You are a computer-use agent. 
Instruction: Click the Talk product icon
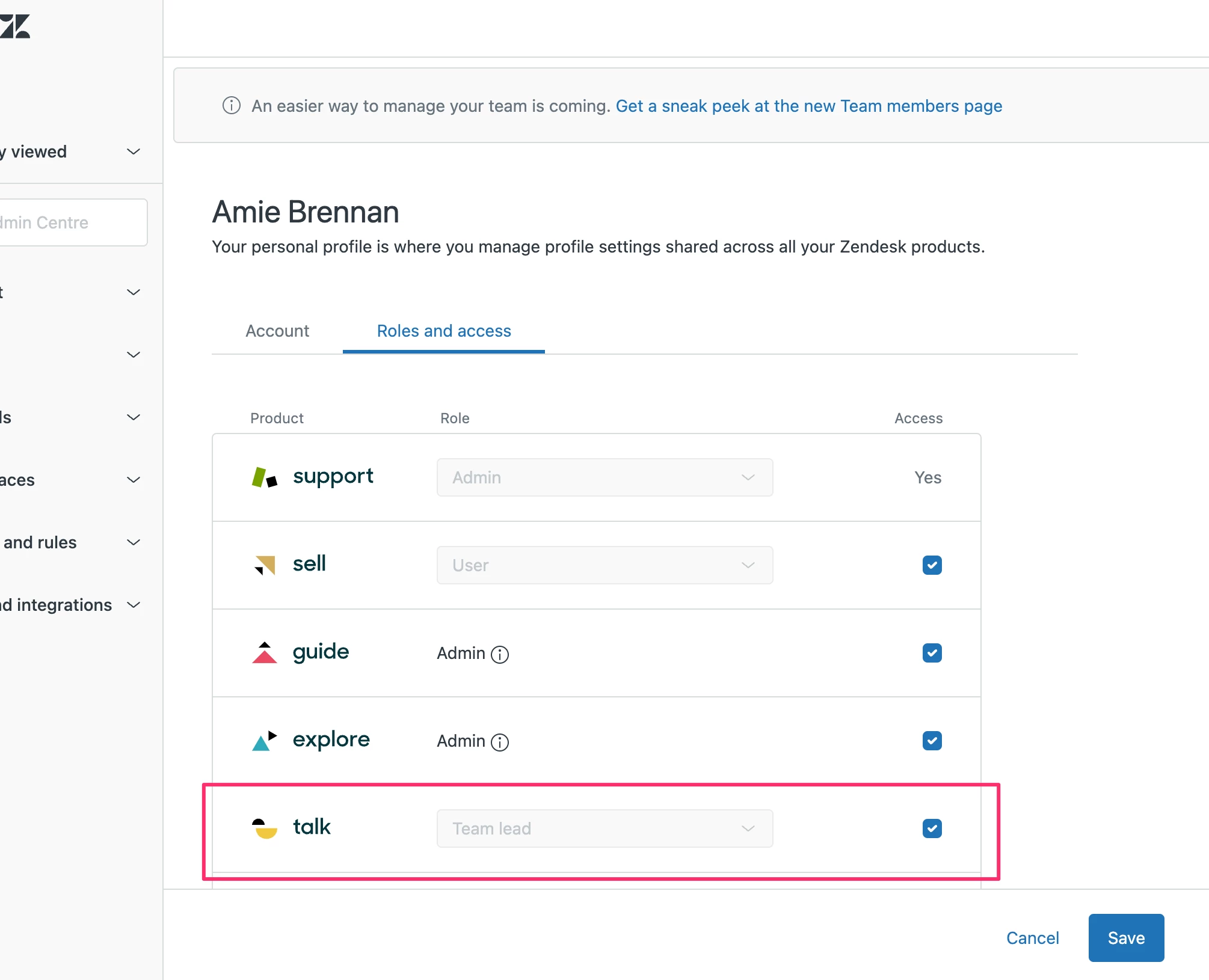265,828
